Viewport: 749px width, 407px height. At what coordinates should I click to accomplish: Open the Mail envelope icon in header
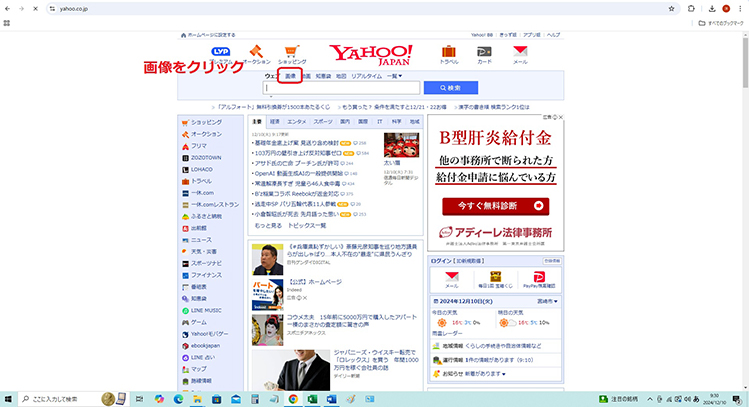[520, 51]
